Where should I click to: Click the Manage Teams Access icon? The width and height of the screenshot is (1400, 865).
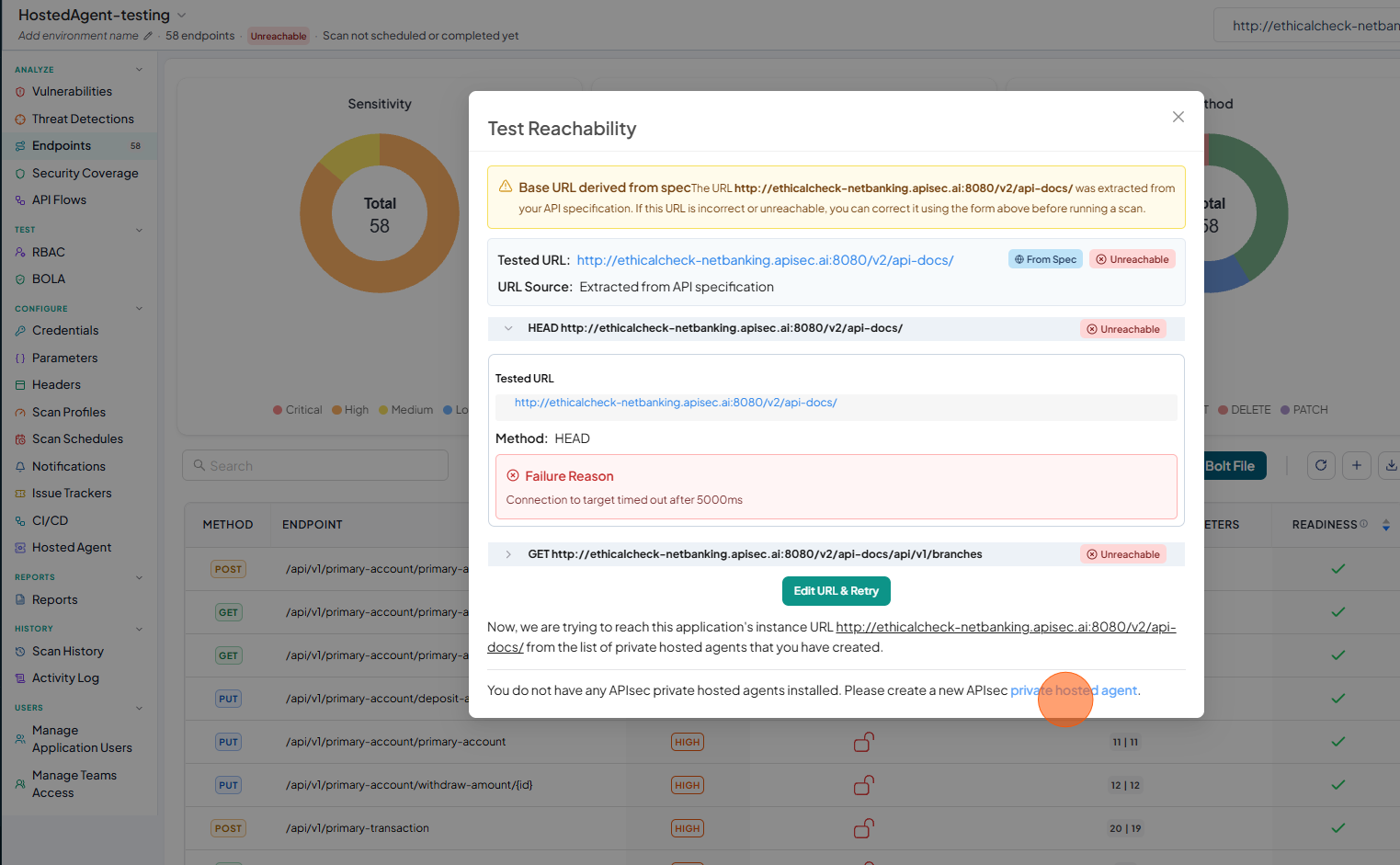[x=20, y=784]
